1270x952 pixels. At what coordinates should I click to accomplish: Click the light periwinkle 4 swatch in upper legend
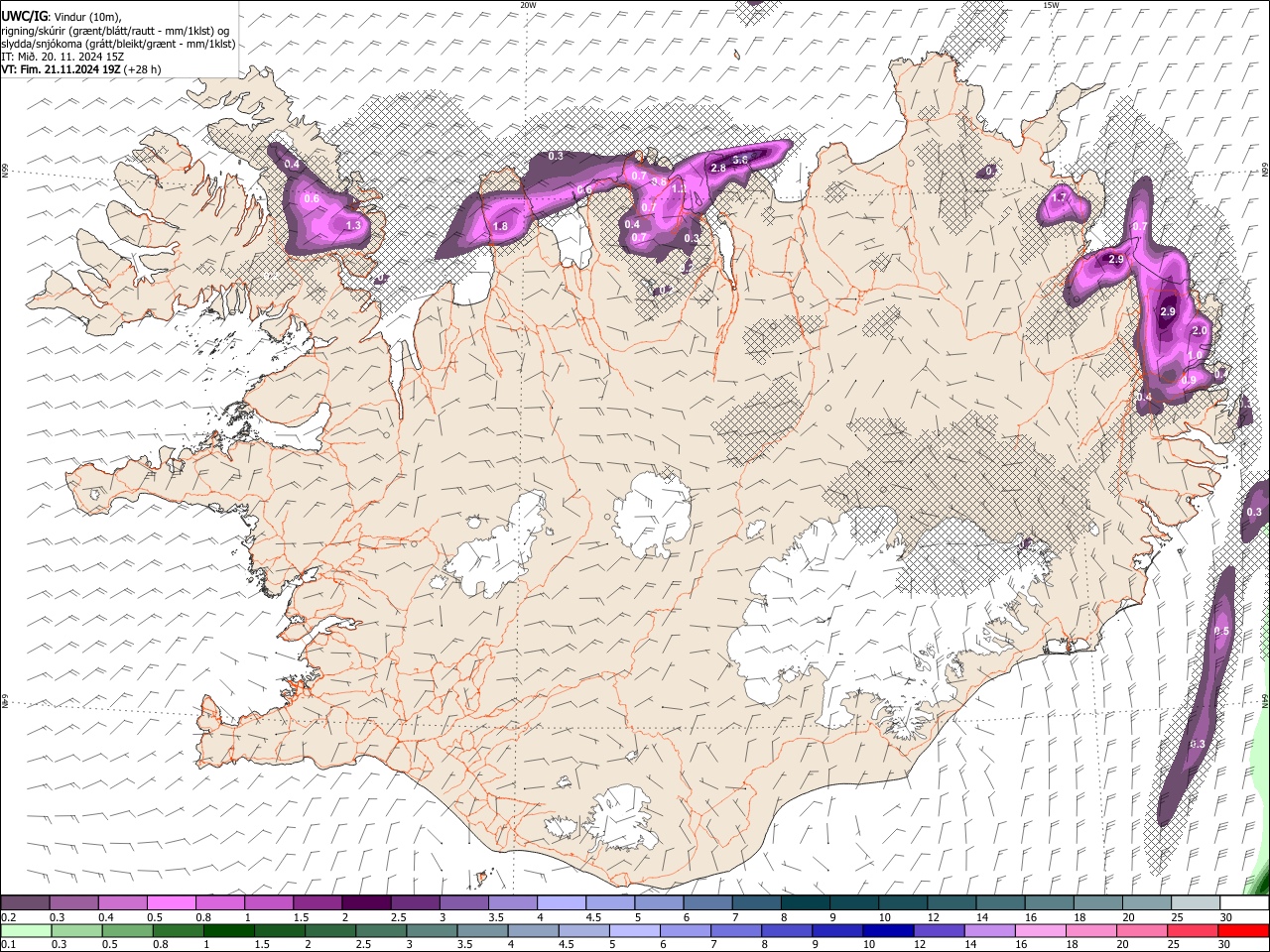[x=561, y=903]
